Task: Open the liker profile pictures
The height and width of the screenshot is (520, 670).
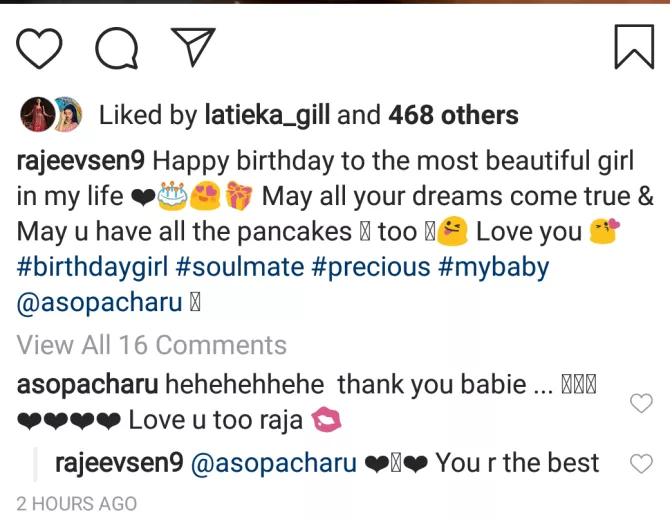Action: 51,115
